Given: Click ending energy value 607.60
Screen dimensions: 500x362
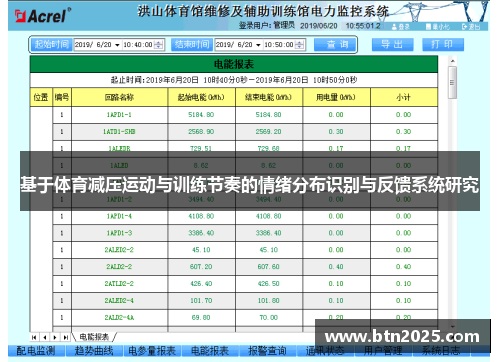Looking at the screenshot, I should tap(269, 267).
